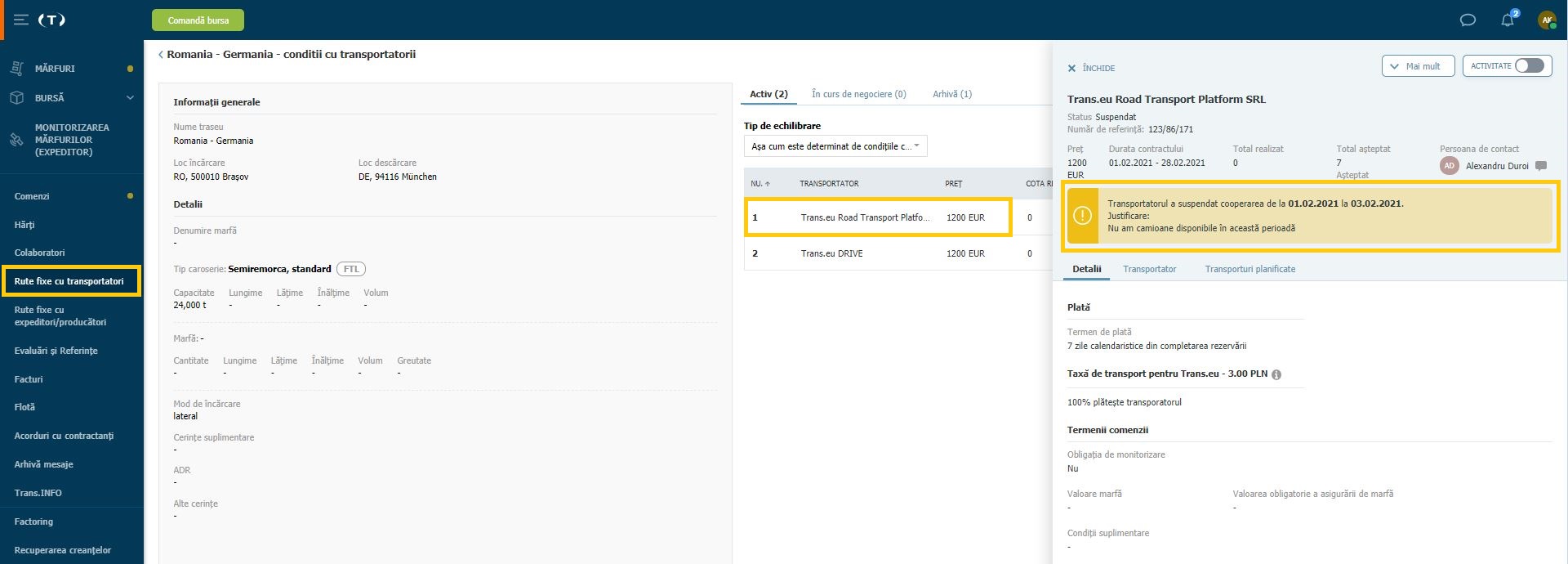Image resolution: width=1568 pixels, height=564 pixels.
Task: Click the Bursă box icon
Action: pyautogui.click(x=16, y=97)
